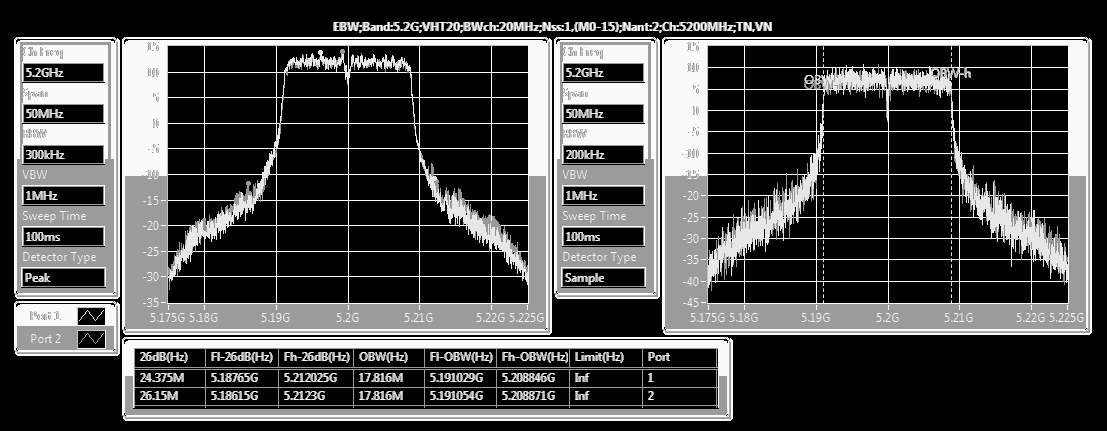Click the -40 y-axis label on the OBW plot
Image resolution: width=1107 pixels, height=431 pixels.
pyautogui.click(x=691, y=281)
